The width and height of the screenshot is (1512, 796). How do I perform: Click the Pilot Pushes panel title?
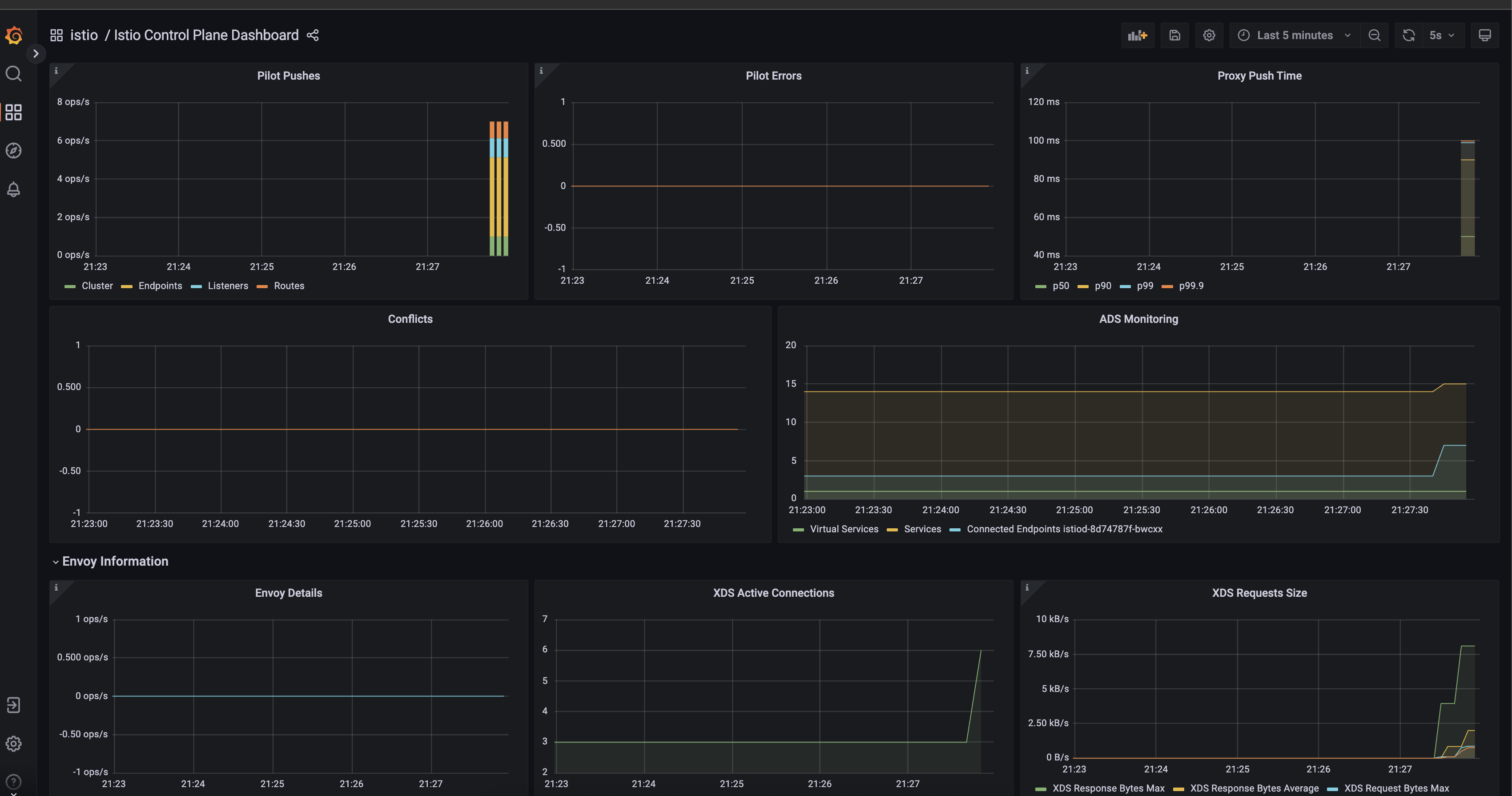click(x=288, y=76)
